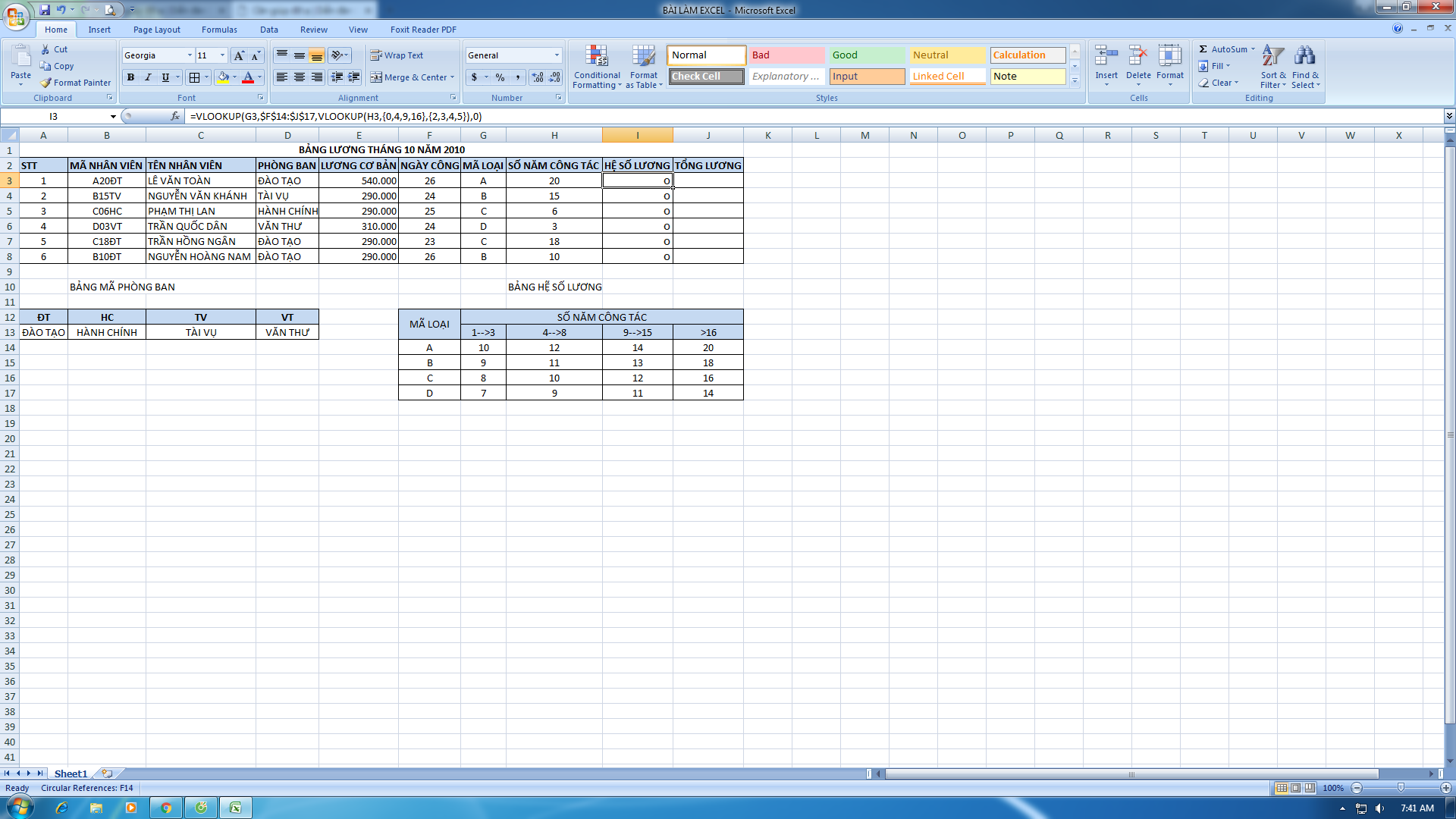This screenshot has width=1456, height=819.
Task: Apply the Bad cell style
Action: (x=786, y=55)
